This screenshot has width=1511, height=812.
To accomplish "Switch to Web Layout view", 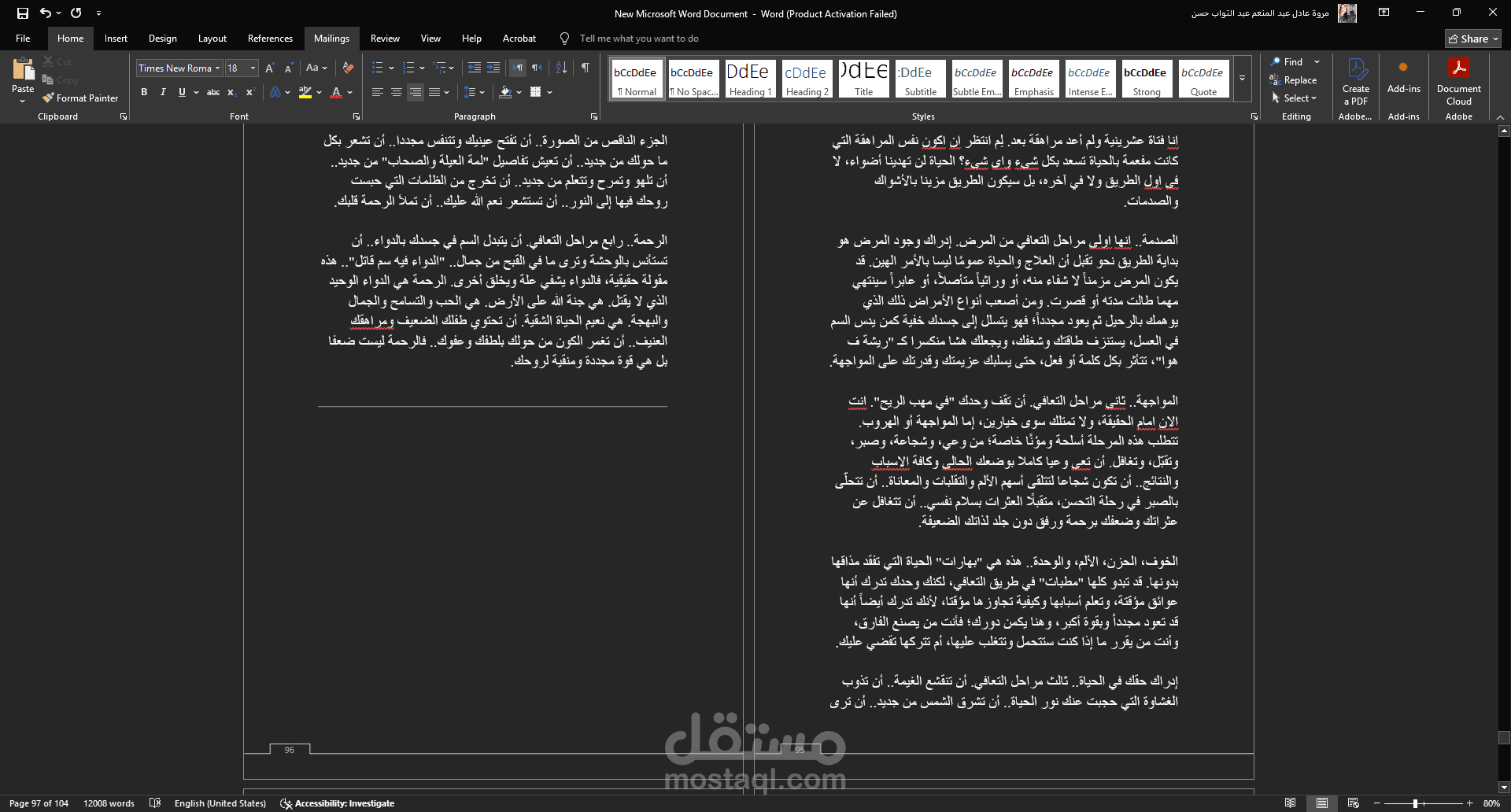I will (1353, 803).
